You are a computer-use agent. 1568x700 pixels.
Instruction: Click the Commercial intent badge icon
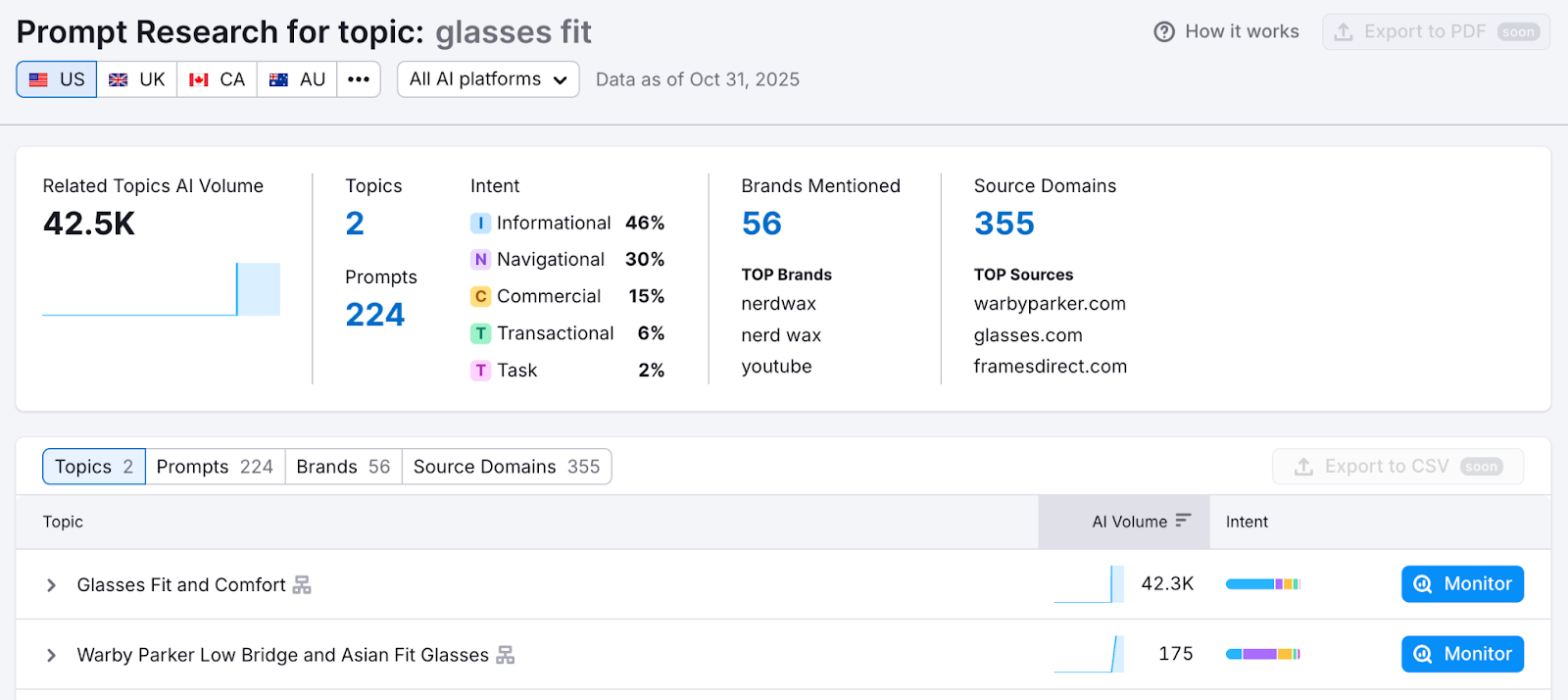(x=480, y=296)
